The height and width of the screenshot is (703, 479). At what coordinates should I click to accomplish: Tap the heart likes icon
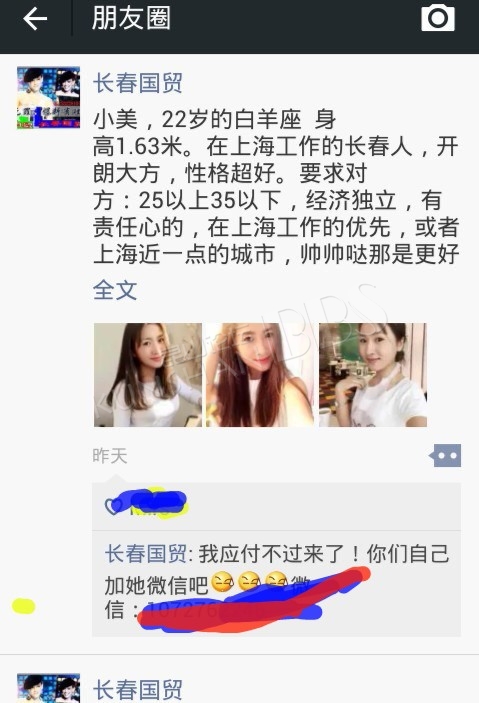pos(112,506)
